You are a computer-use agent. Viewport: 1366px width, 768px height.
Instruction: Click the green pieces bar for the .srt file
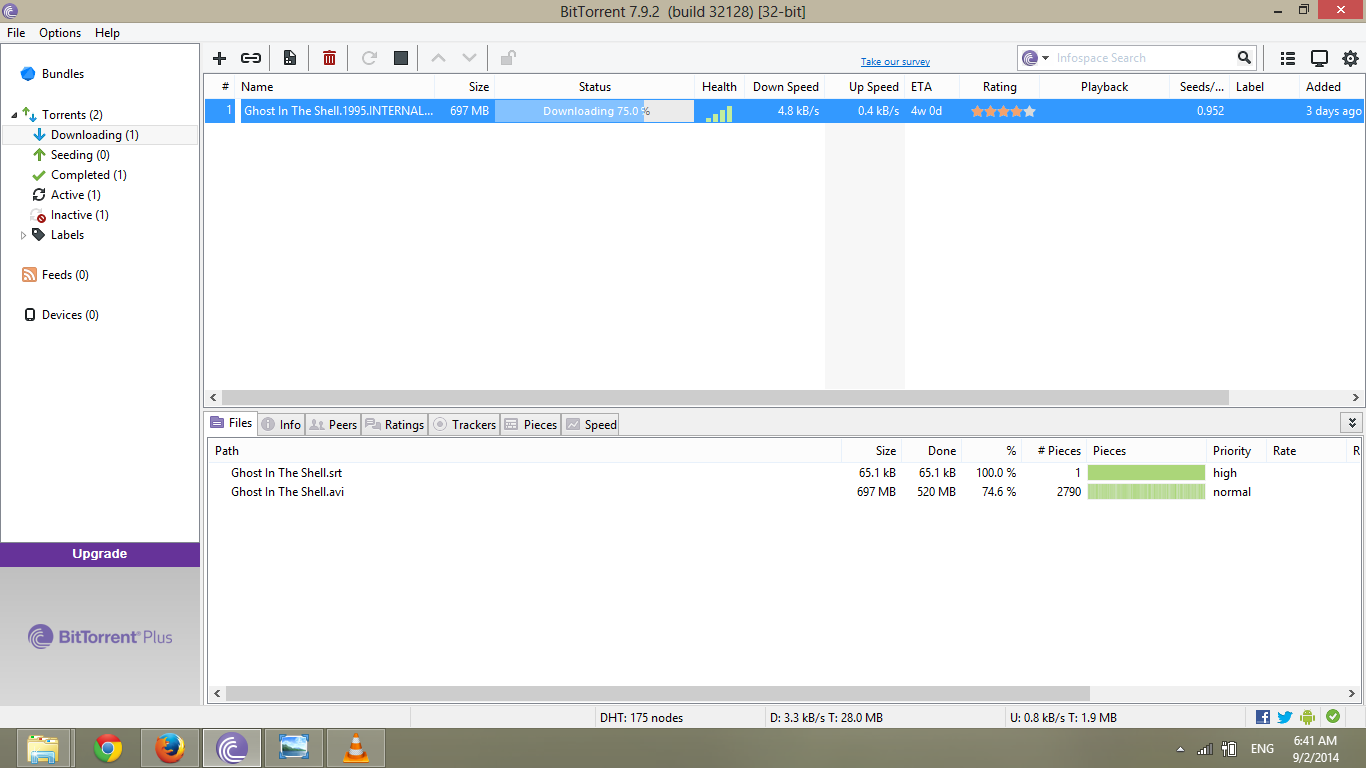pyautogui.click(x=1146, y=473)
